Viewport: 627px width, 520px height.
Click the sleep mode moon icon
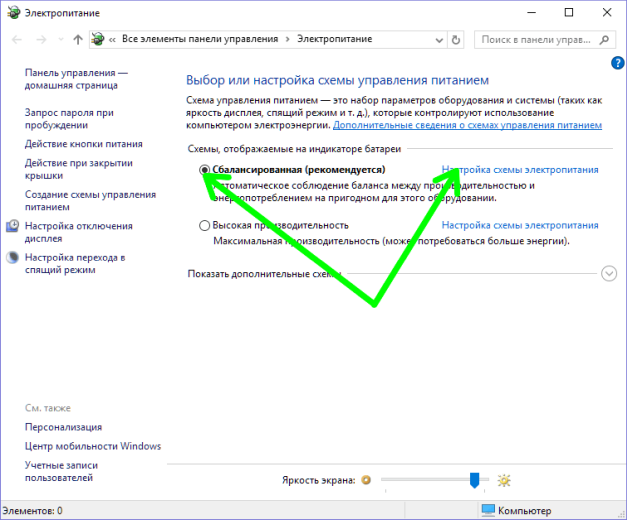(x=12, y=257)
